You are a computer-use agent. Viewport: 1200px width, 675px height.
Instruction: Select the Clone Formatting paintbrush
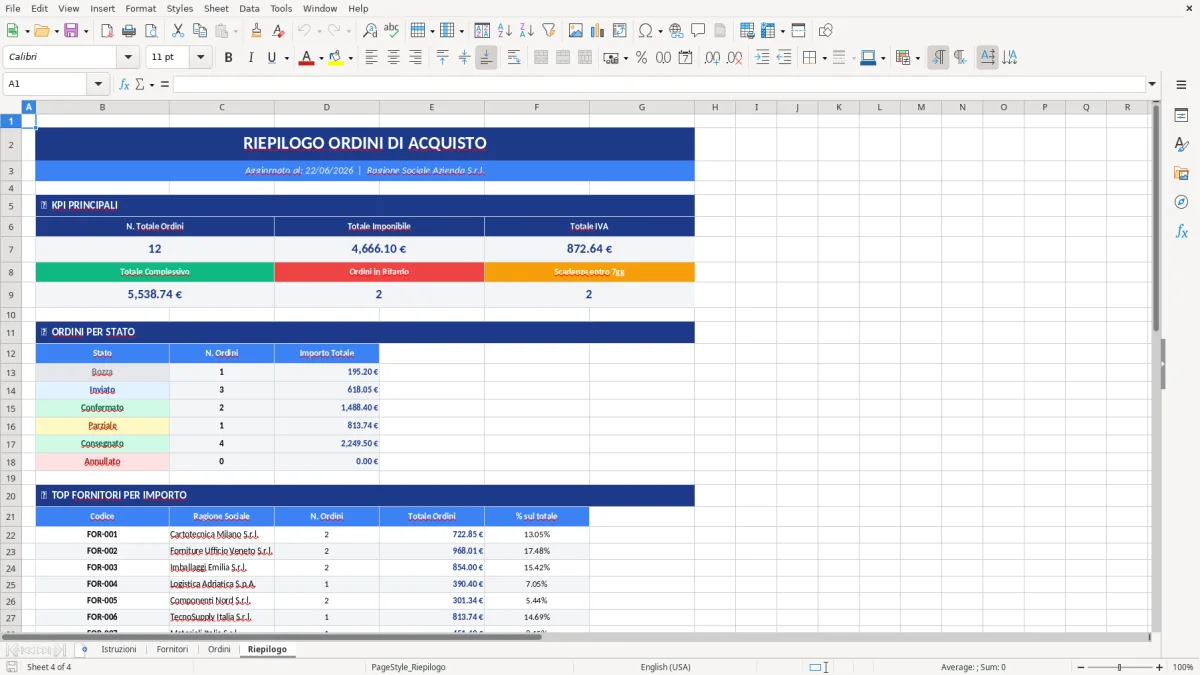(x=257, y=31)
